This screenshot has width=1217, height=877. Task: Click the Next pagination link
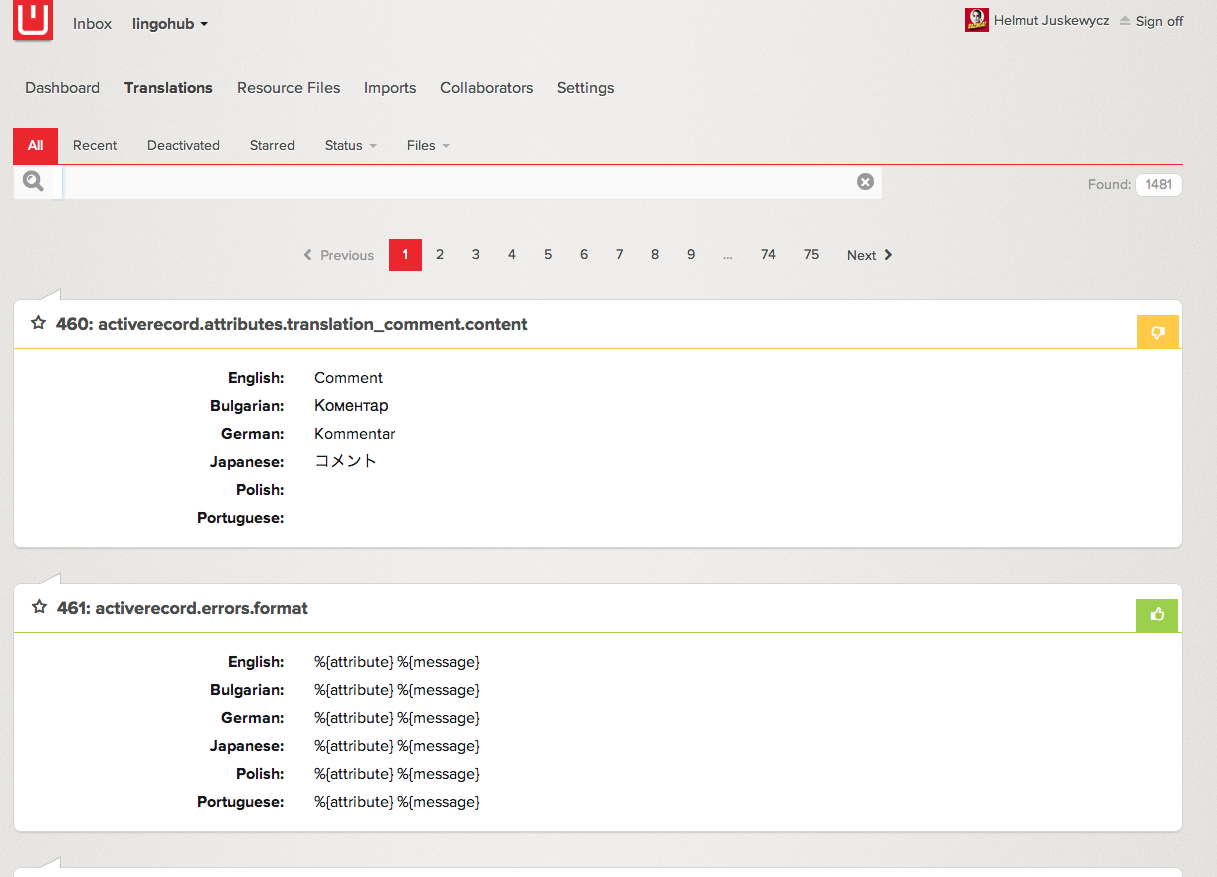[870, 255]
